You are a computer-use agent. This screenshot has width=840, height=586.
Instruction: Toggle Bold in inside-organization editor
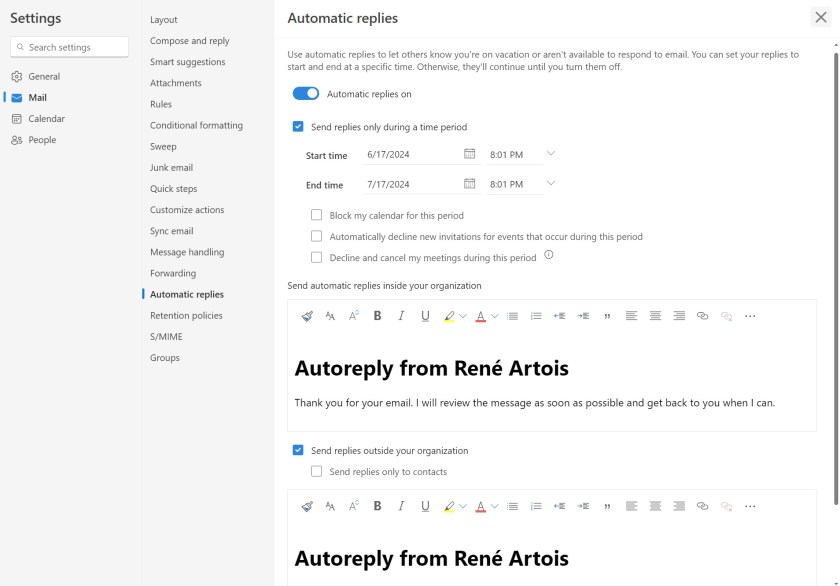(x=377, y=316)
